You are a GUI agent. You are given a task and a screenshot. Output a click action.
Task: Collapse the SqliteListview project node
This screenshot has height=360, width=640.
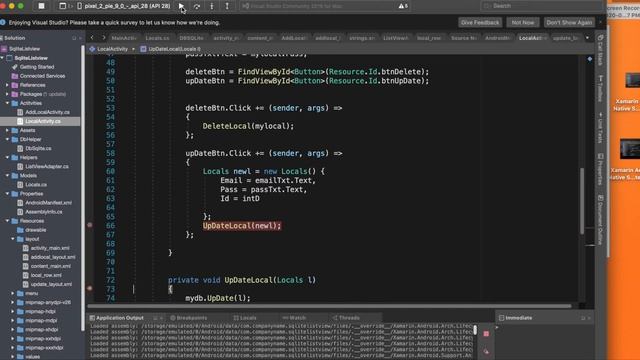pos(2,58)
